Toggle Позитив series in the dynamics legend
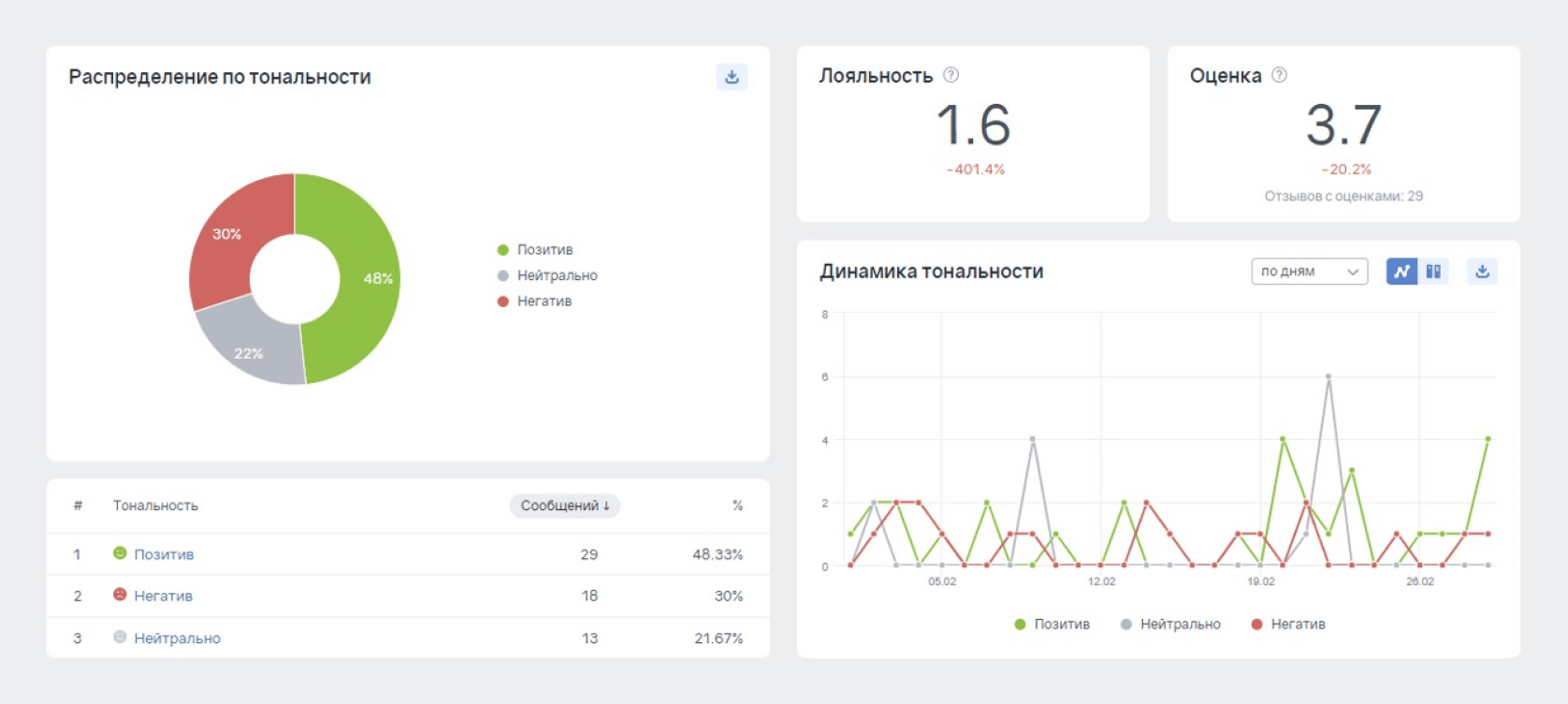Image resolution: width=1568 pixels, height=704 pixels. pos(1053,624)
